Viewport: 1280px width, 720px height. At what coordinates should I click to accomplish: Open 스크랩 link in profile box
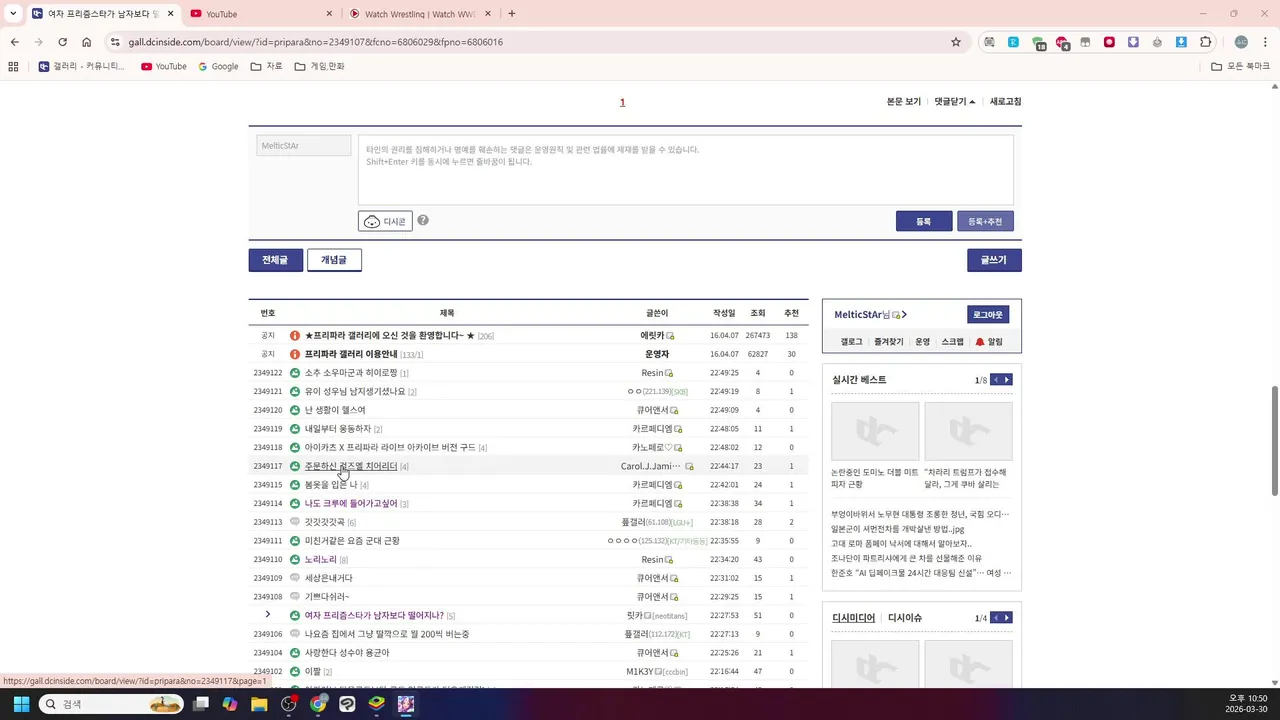coord(953,342)
